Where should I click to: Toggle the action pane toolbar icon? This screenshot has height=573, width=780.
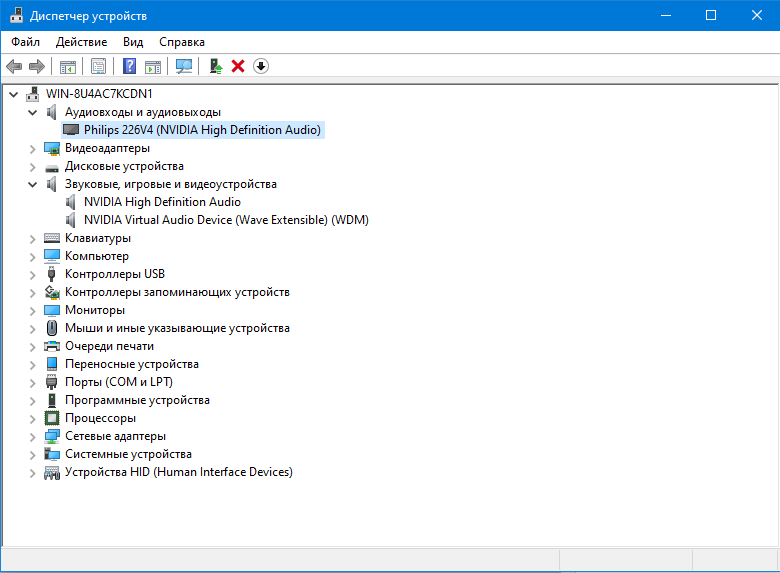153,66
